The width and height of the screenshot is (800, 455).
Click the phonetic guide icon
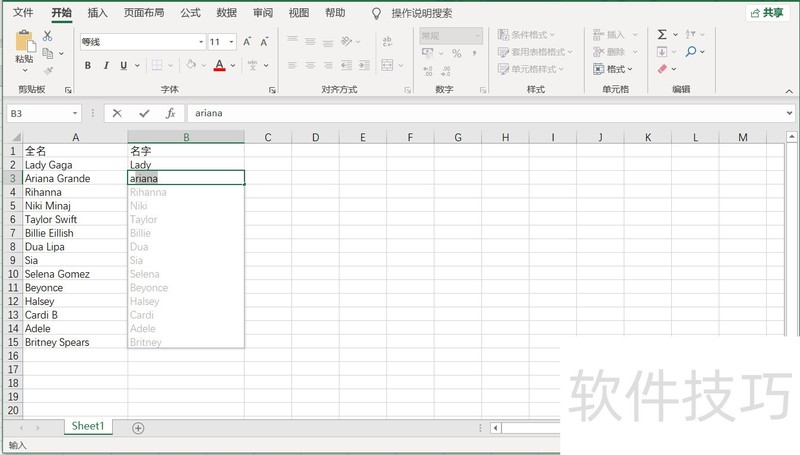tap(253, 65)
